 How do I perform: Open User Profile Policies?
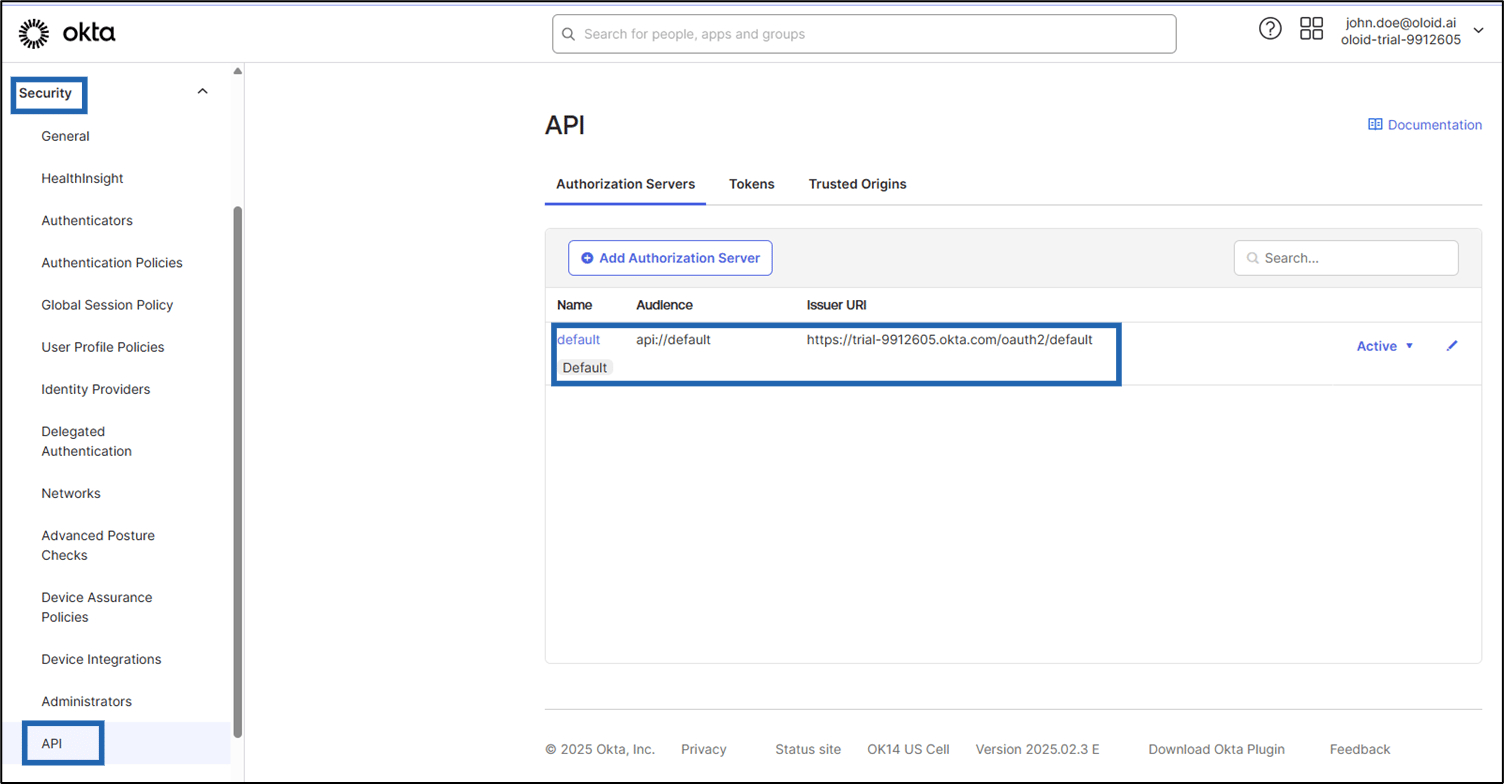pos(103,347)
